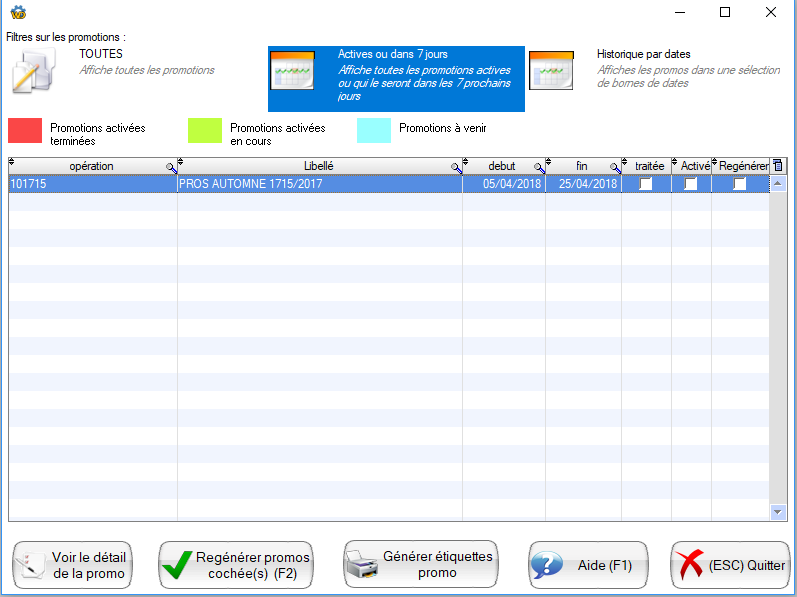This screenshot has width=797, height=597.
Task: Tick the traitée checkbox for operation 101715
Action: point(646,184)
